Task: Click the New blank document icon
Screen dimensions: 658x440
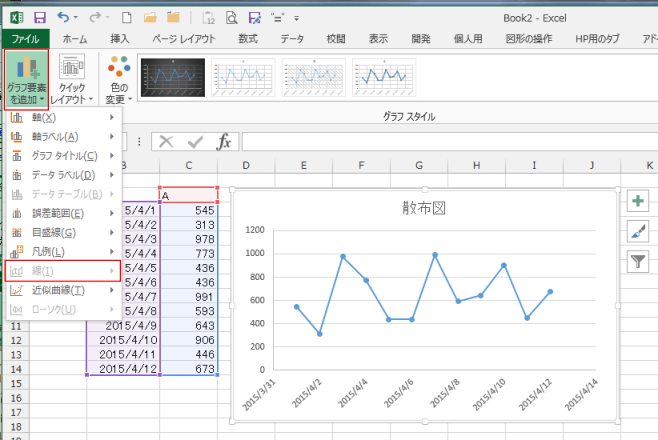Action: (124, 17)
